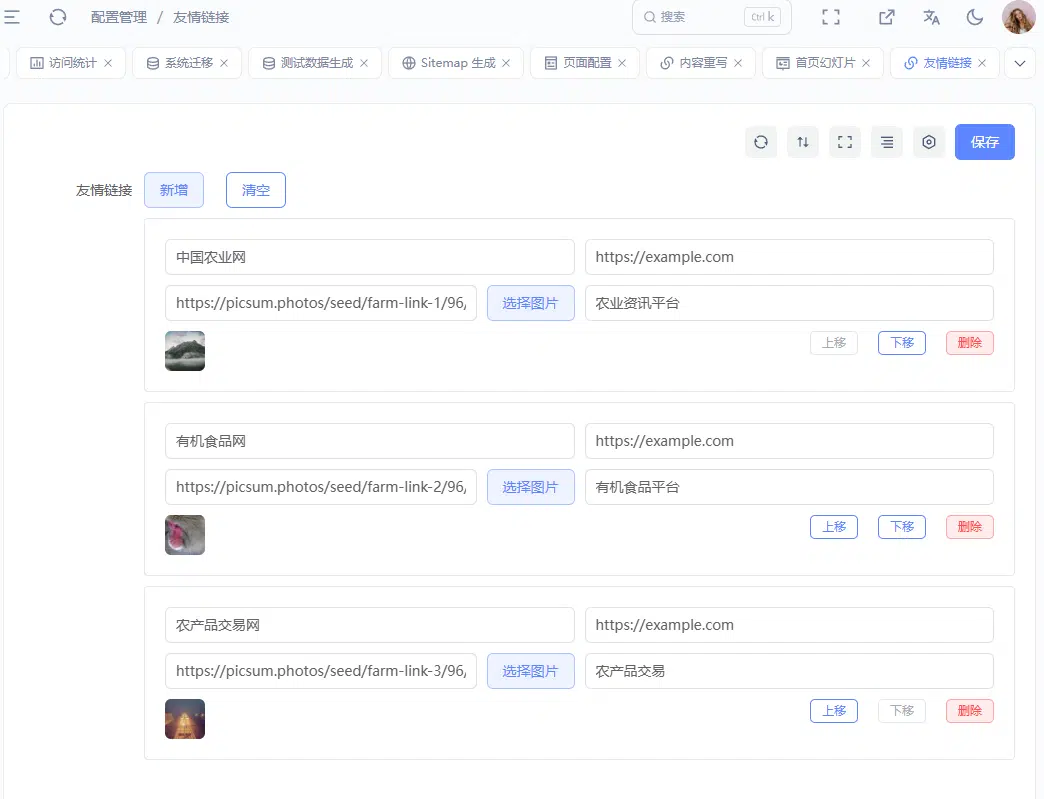The height and width of the screenshot is (799, 1044).
Task: Click the refresh icon in form toolbar
Action: pyautogui.click(x=760, y=142)
